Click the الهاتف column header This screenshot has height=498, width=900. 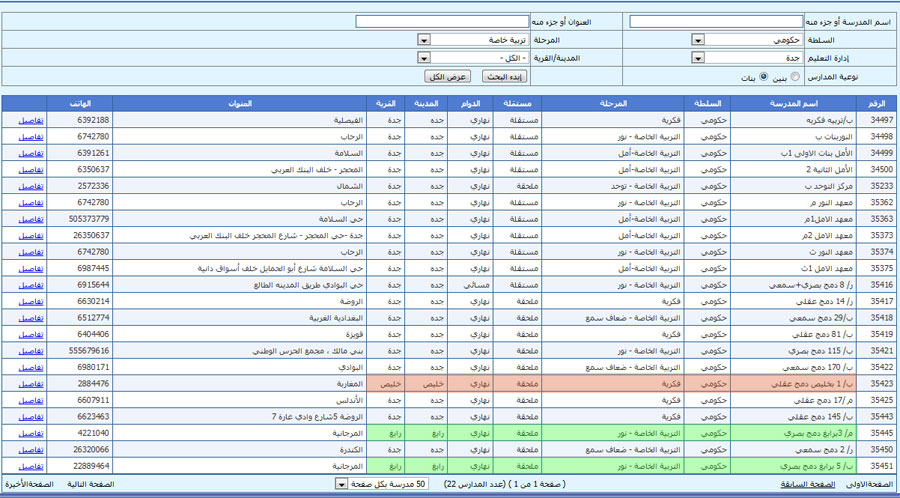pos(82,103)
